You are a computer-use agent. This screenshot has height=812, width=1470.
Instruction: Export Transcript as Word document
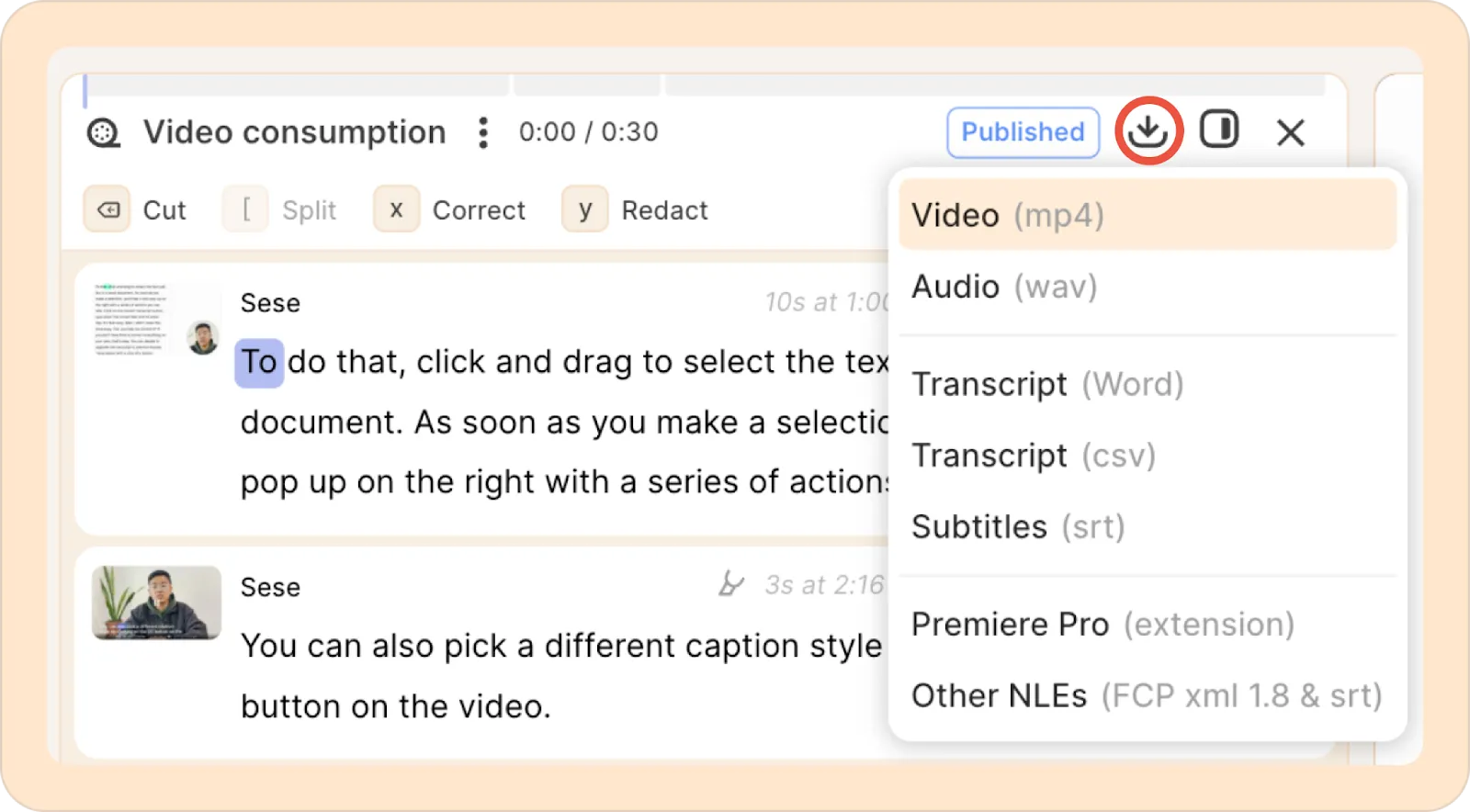1047,384
